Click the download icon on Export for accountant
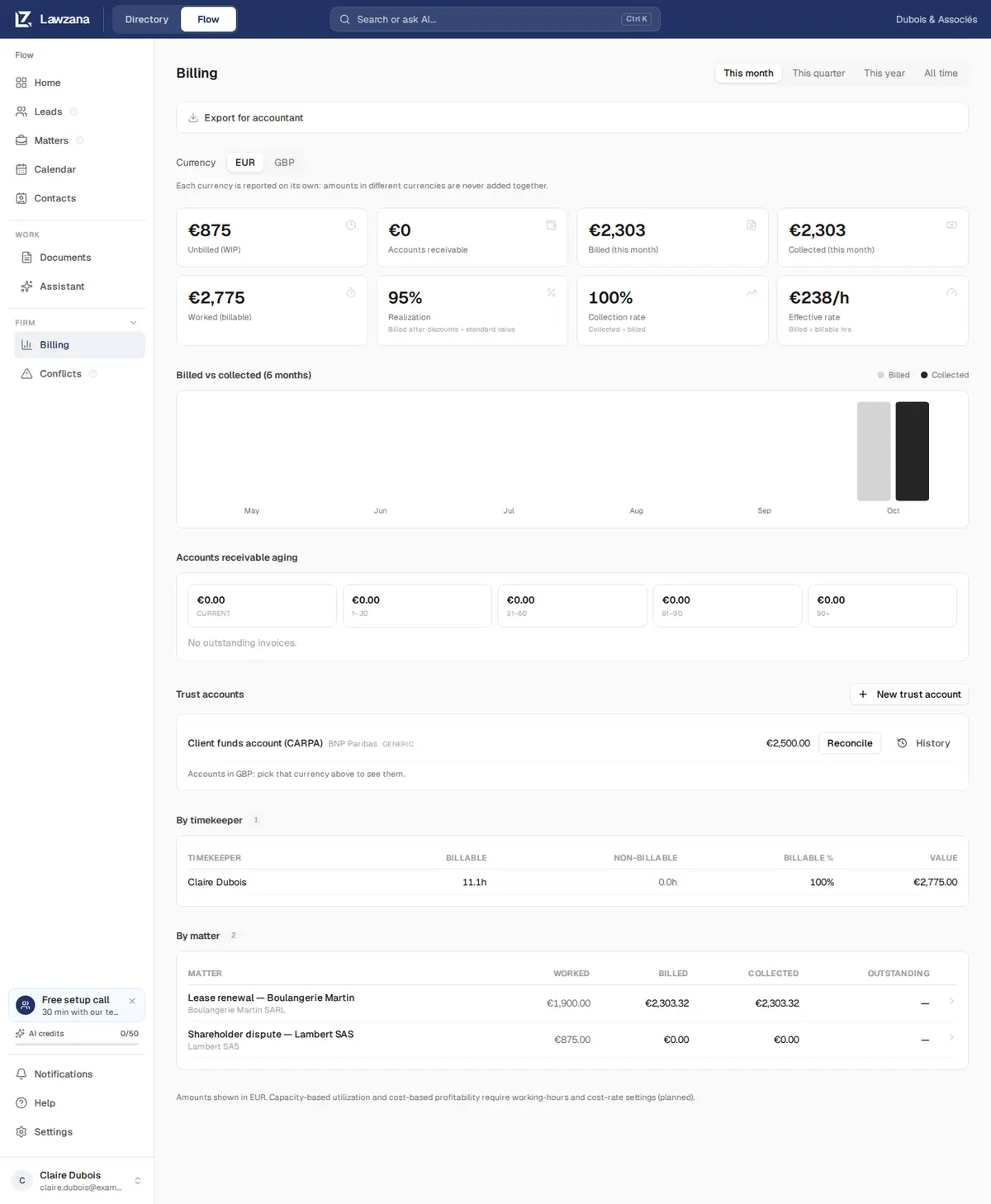 (x=193, y=118)
